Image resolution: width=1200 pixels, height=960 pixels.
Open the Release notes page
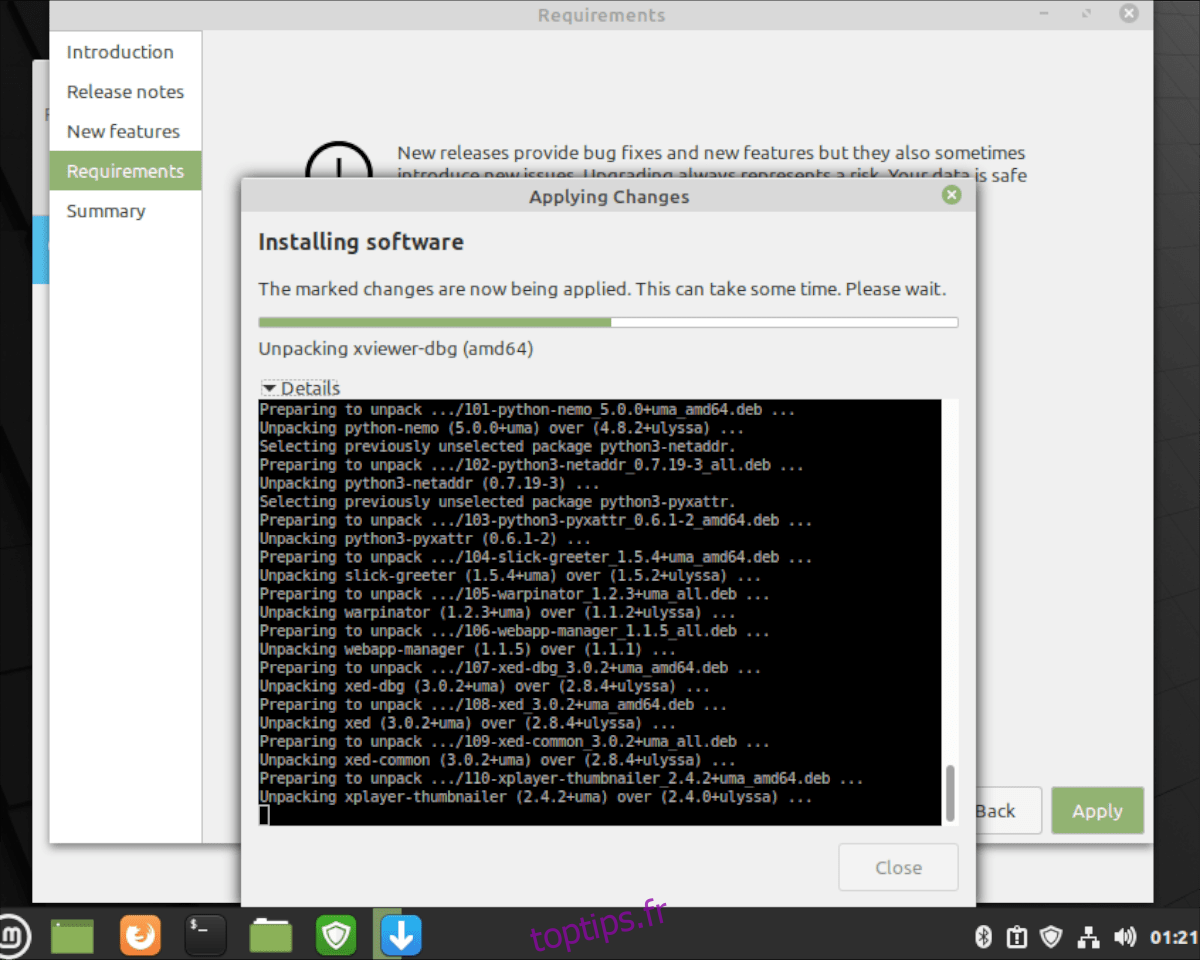click(x=125, y=92)
